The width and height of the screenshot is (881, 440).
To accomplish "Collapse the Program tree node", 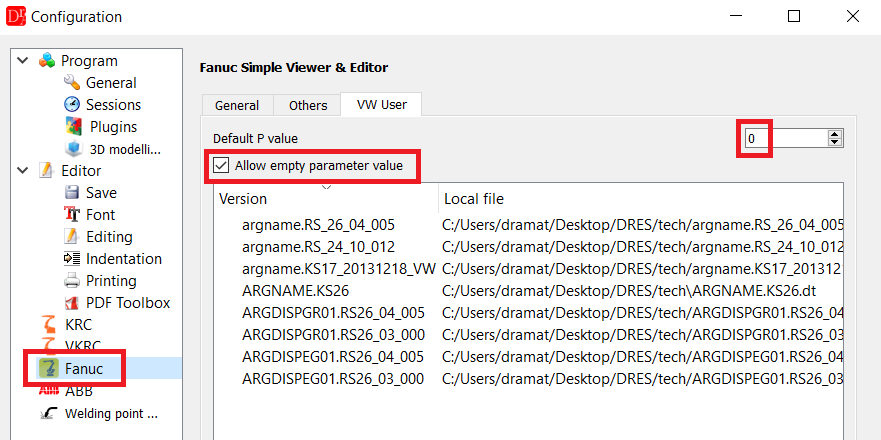I will (23, 61).
